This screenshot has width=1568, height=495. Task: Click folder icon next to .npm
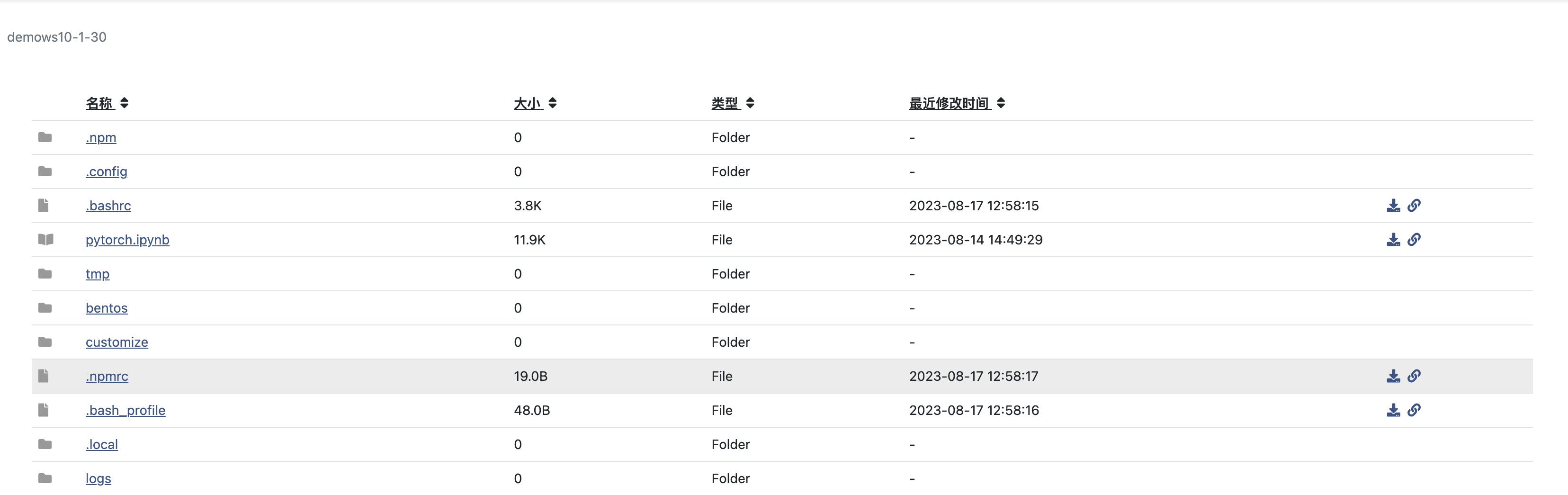pos(45,137)
